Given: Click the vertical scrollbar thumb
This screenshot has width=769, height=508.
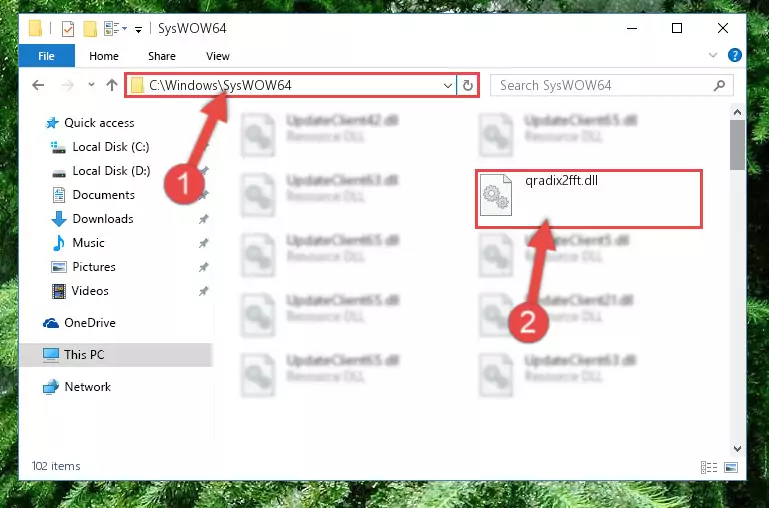Looking at the screenshot, I should [x=737, y=145].
